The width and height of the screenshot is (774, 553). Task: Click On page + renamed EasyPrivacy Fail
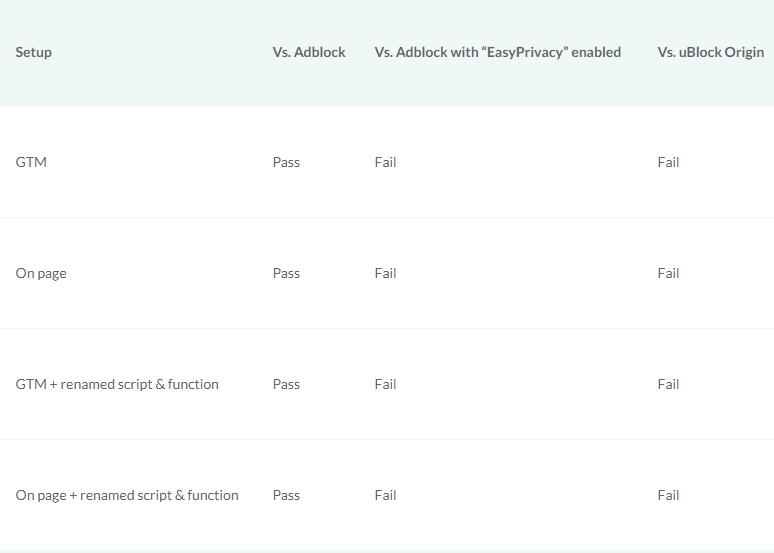pos(386,495)
